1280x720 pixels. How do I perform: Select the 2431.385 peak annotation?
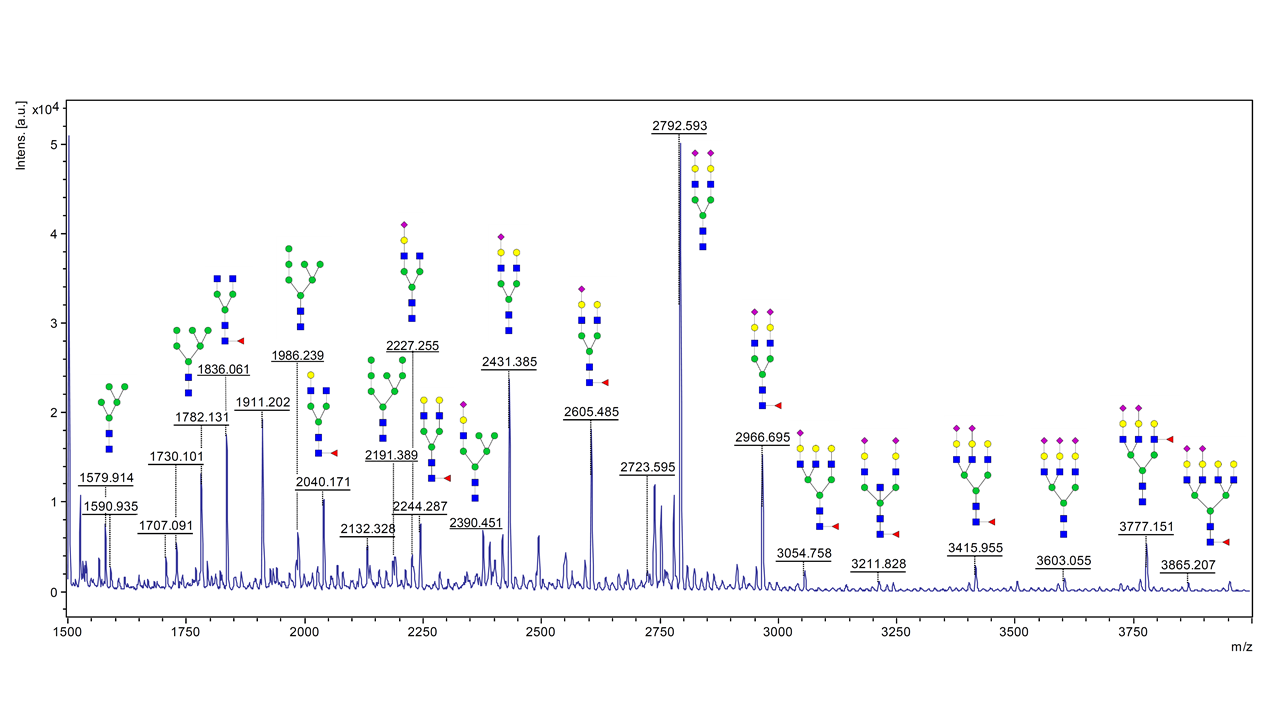pos(509,362)
